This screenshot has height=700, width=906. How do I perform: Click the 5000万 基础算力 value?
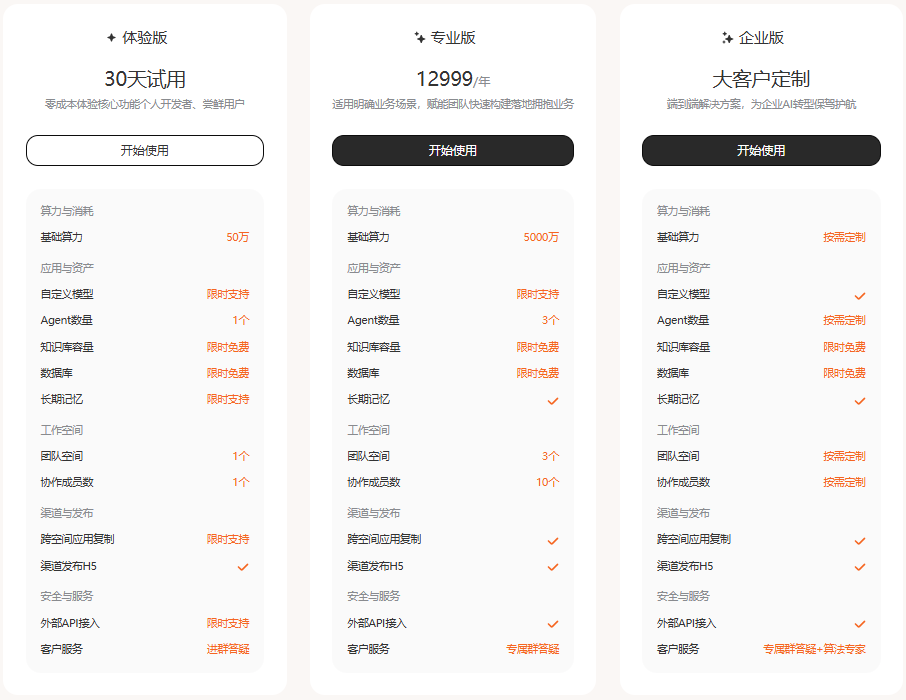point(541,237)
